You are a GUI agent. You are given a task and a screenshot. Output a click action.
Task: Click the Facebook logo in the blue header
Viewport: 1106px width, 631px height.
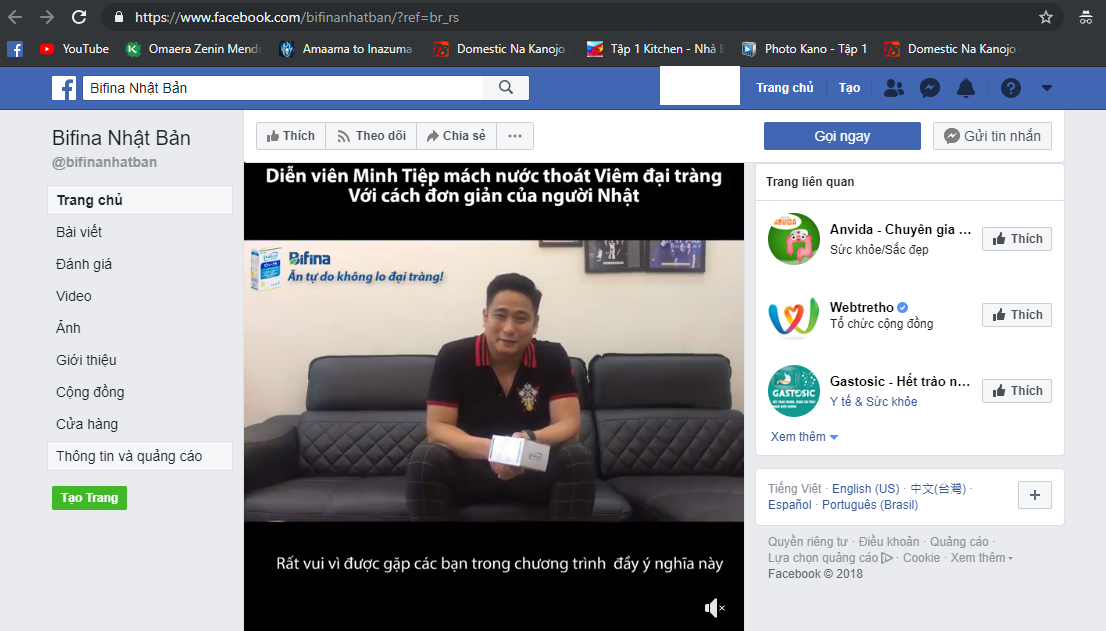pos(64,88)
